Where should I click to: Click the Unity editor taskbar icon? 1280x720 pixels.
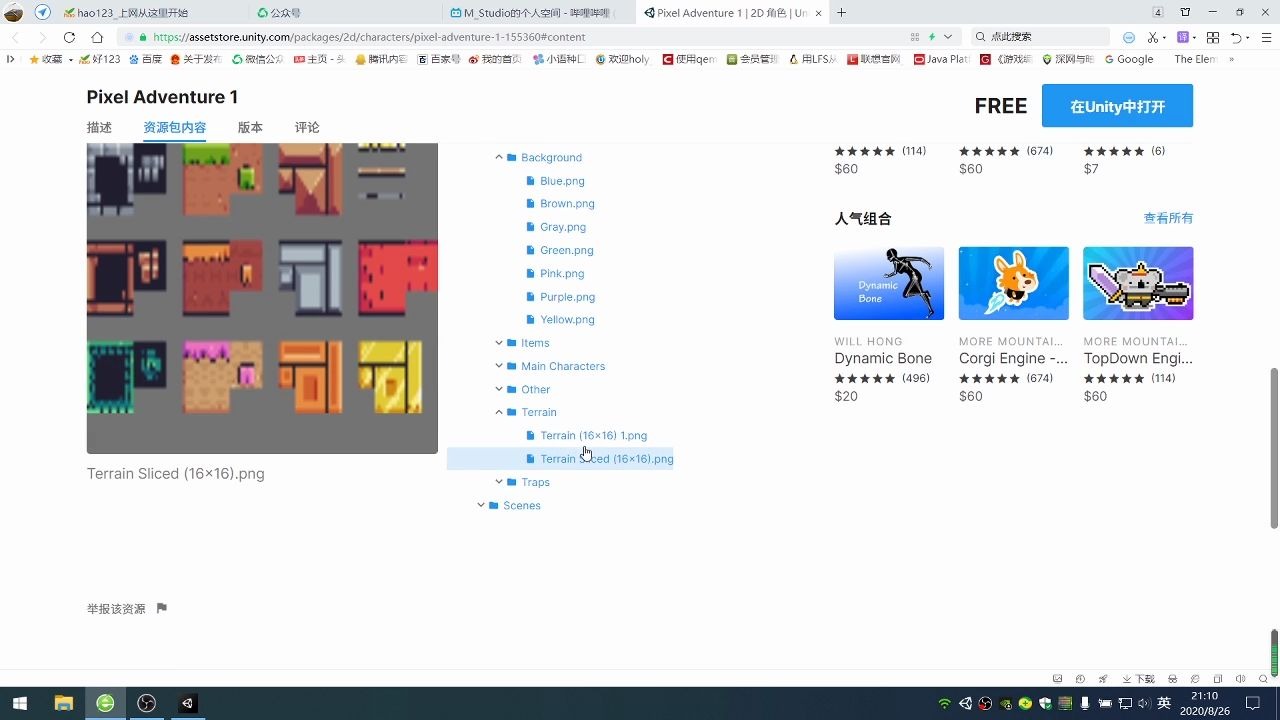pyautogui.click(x=187, y=703)
